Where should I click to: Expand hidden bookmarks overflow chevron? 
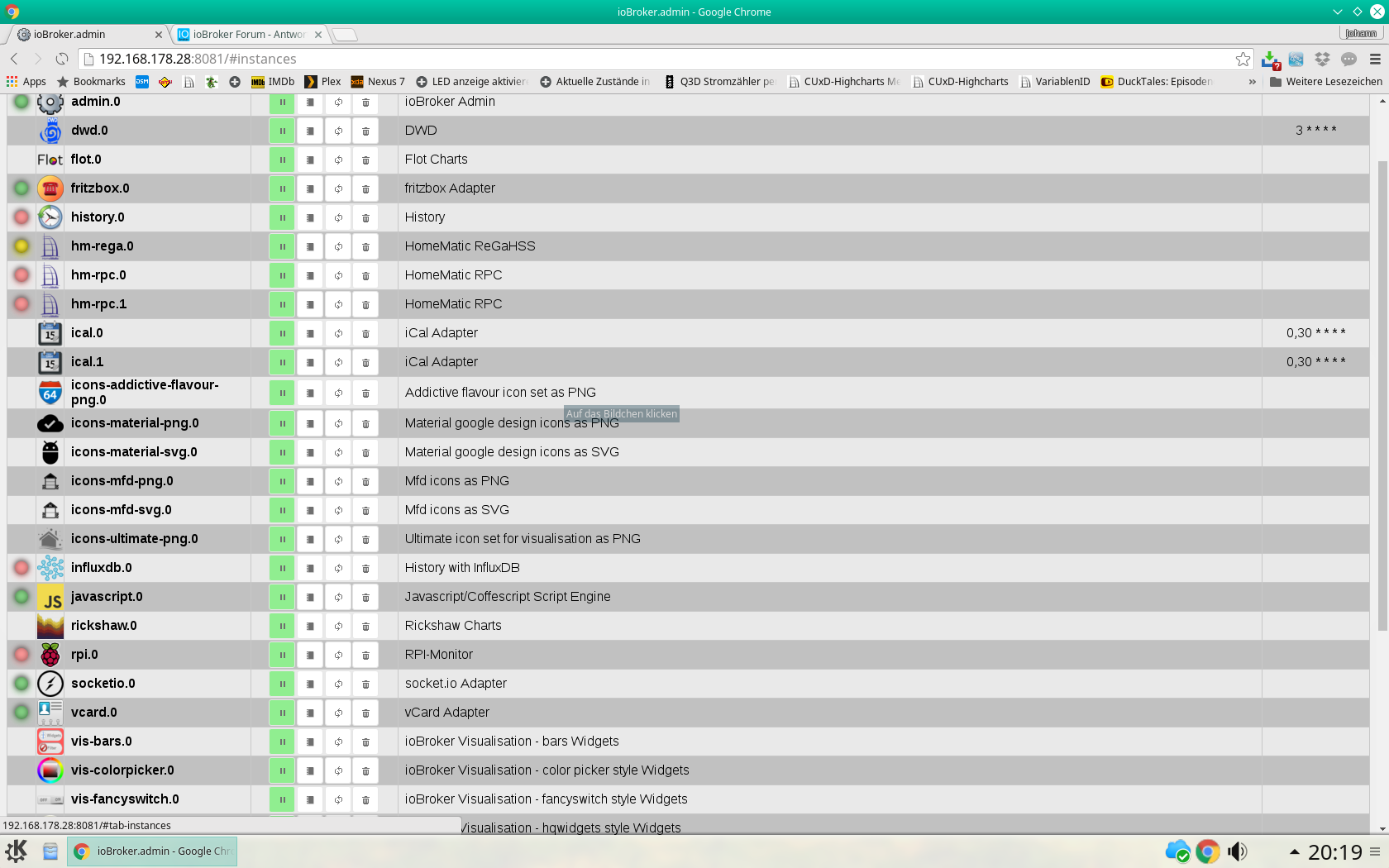click(1252, 81)
